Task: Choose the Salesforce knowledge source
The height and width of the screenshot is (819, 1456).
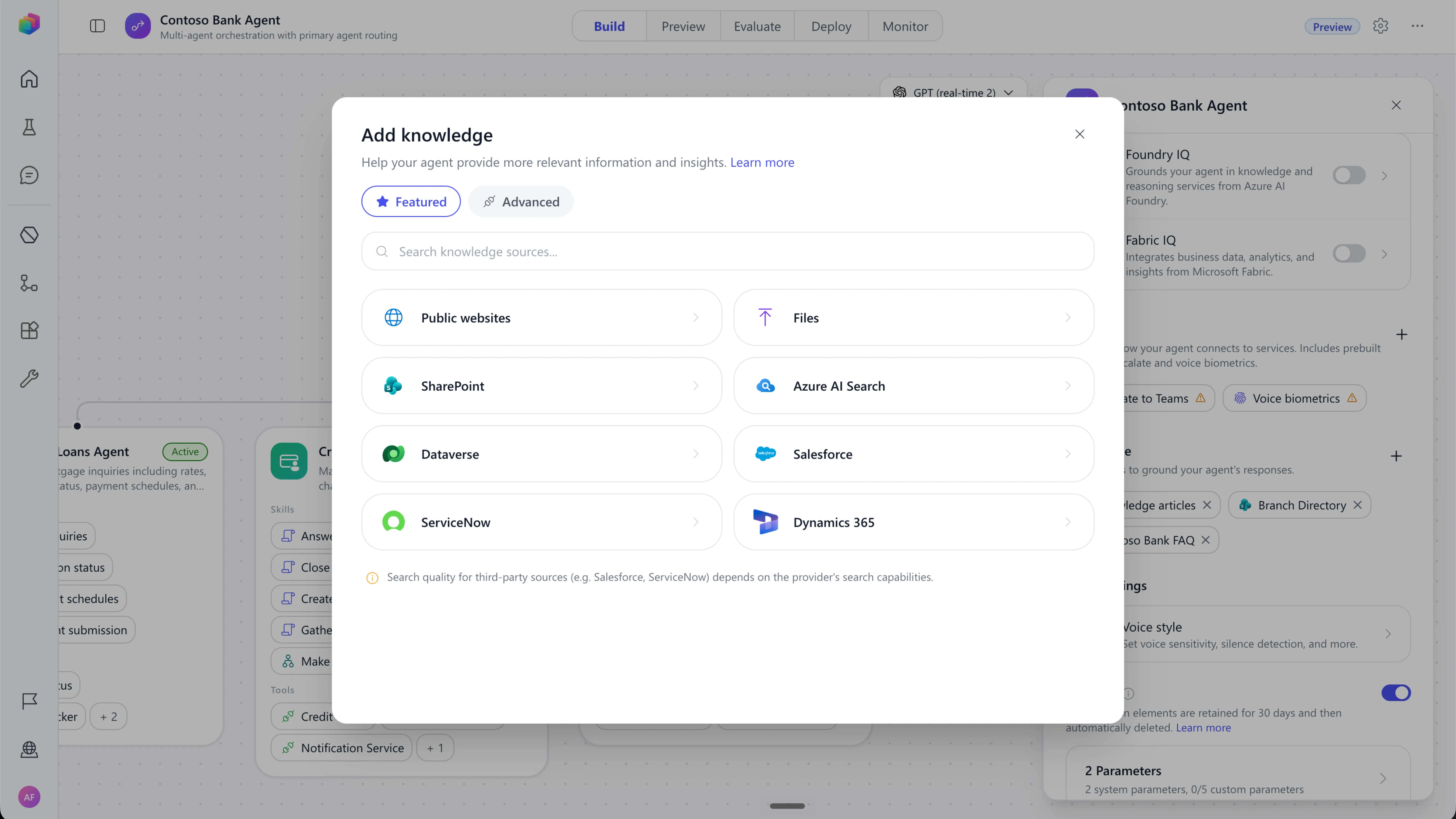Action: (x=913, y=454)
